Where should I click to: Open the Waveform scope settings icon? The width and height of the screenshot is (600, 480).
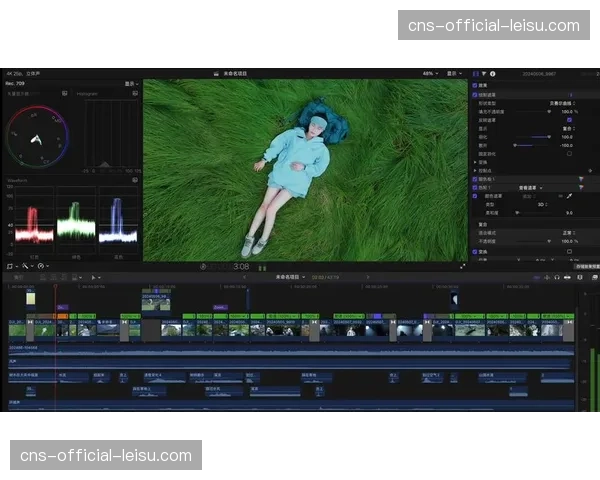pyautogui.click(x=136, y=181)
